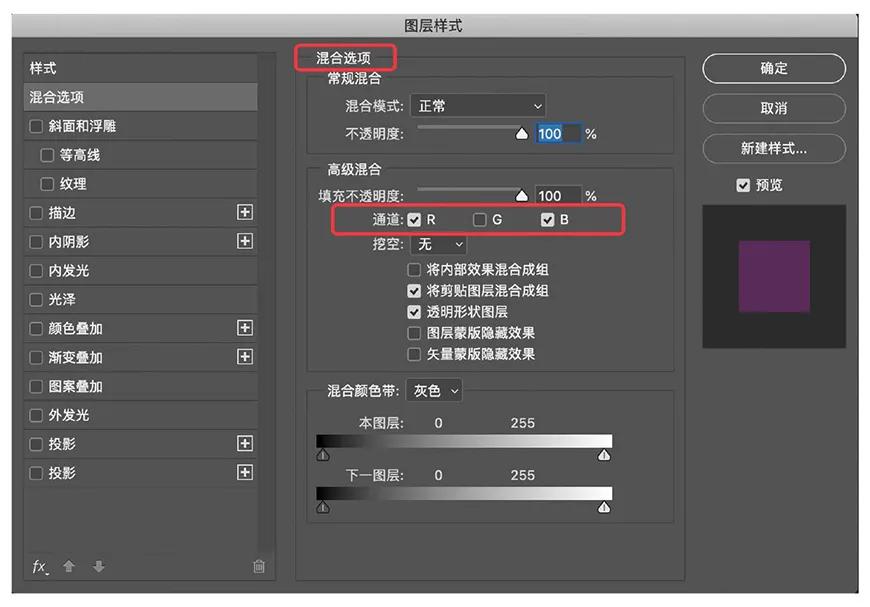This screenshot has height=607, width=870.
Task: Select the 外发光 item in the list
Action: click(x=69, y=415)
